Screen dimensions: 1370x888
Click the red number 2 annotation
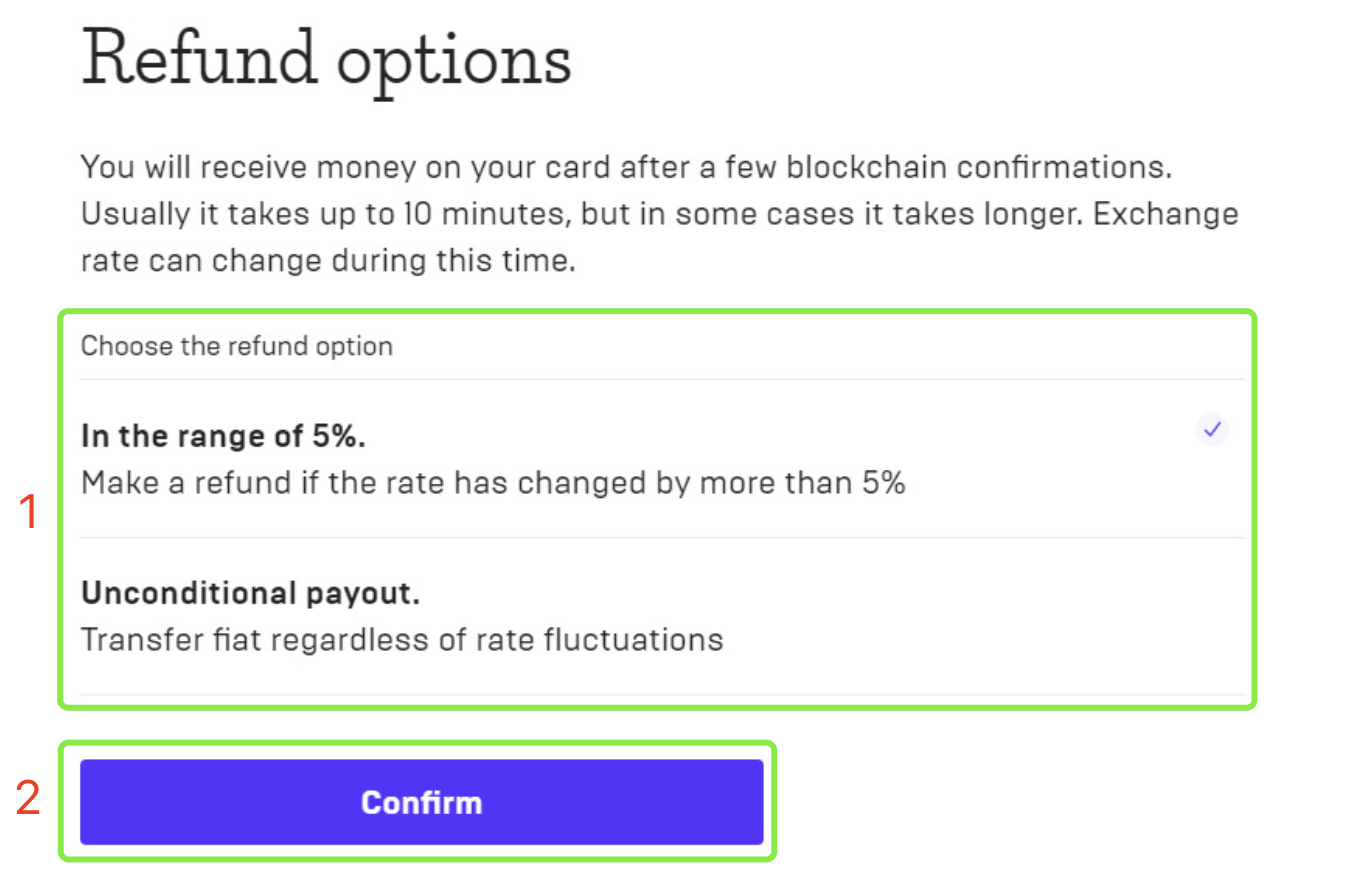28,799
